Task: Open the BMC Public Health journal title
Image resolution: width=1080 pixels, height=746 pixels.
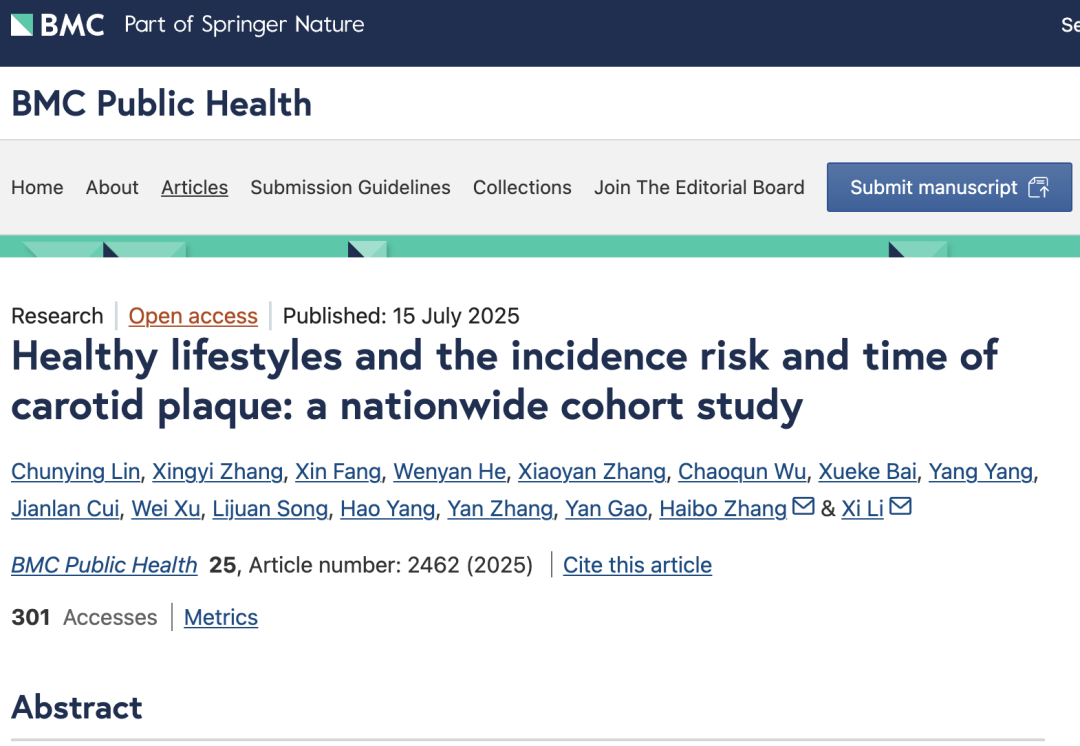Action: pyautogui.click(x=161, y=103)
